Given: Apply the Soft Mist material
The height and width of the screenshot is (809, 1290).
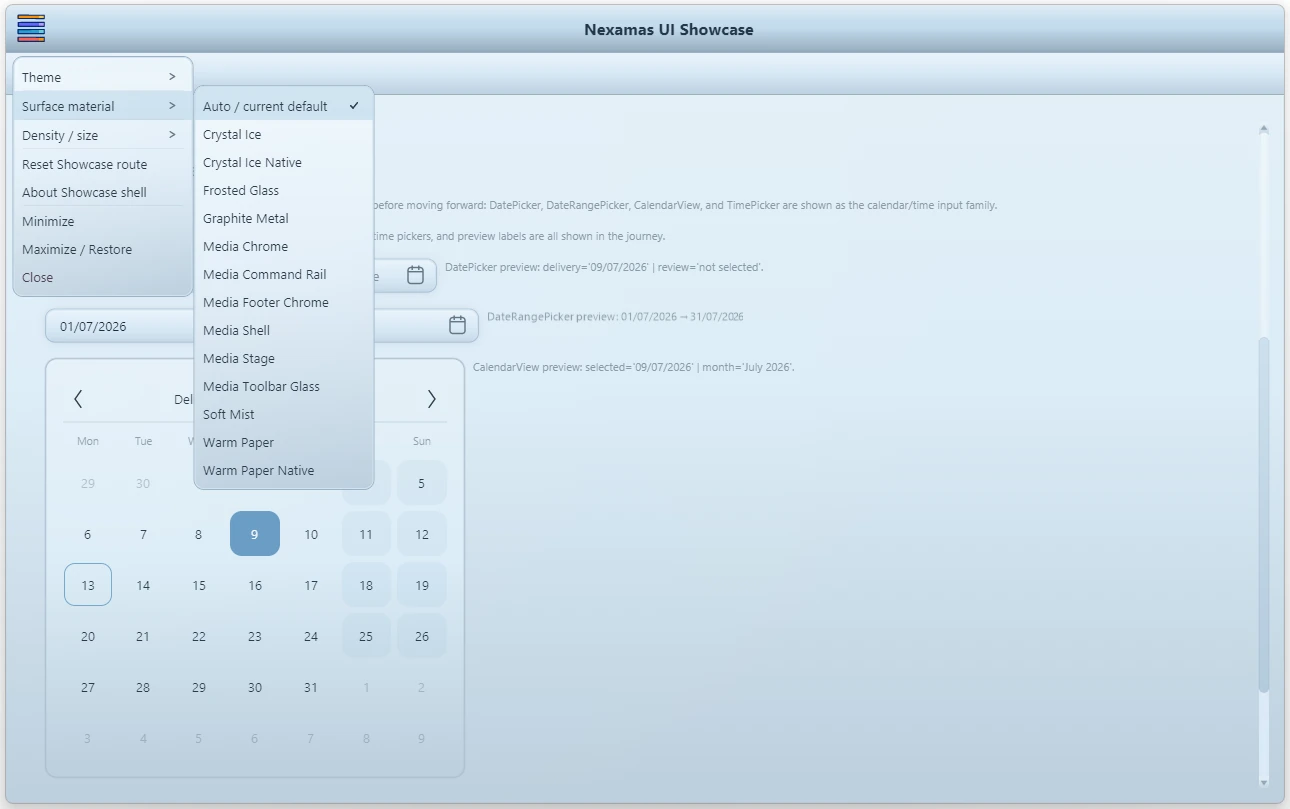Looking at the screenshot, I should click(284, 414).
